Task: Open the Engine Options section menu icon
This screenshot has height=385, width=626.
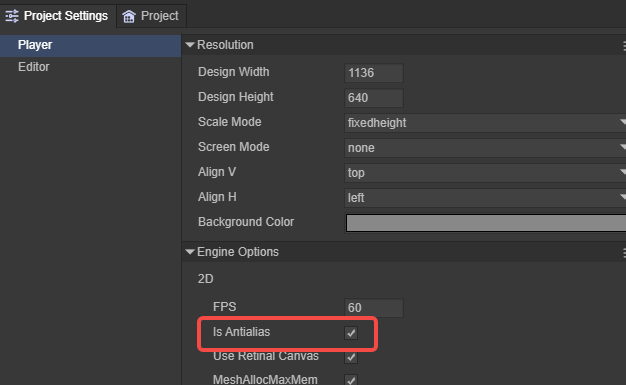Action: pyautogui.click(x=624, y=253)
